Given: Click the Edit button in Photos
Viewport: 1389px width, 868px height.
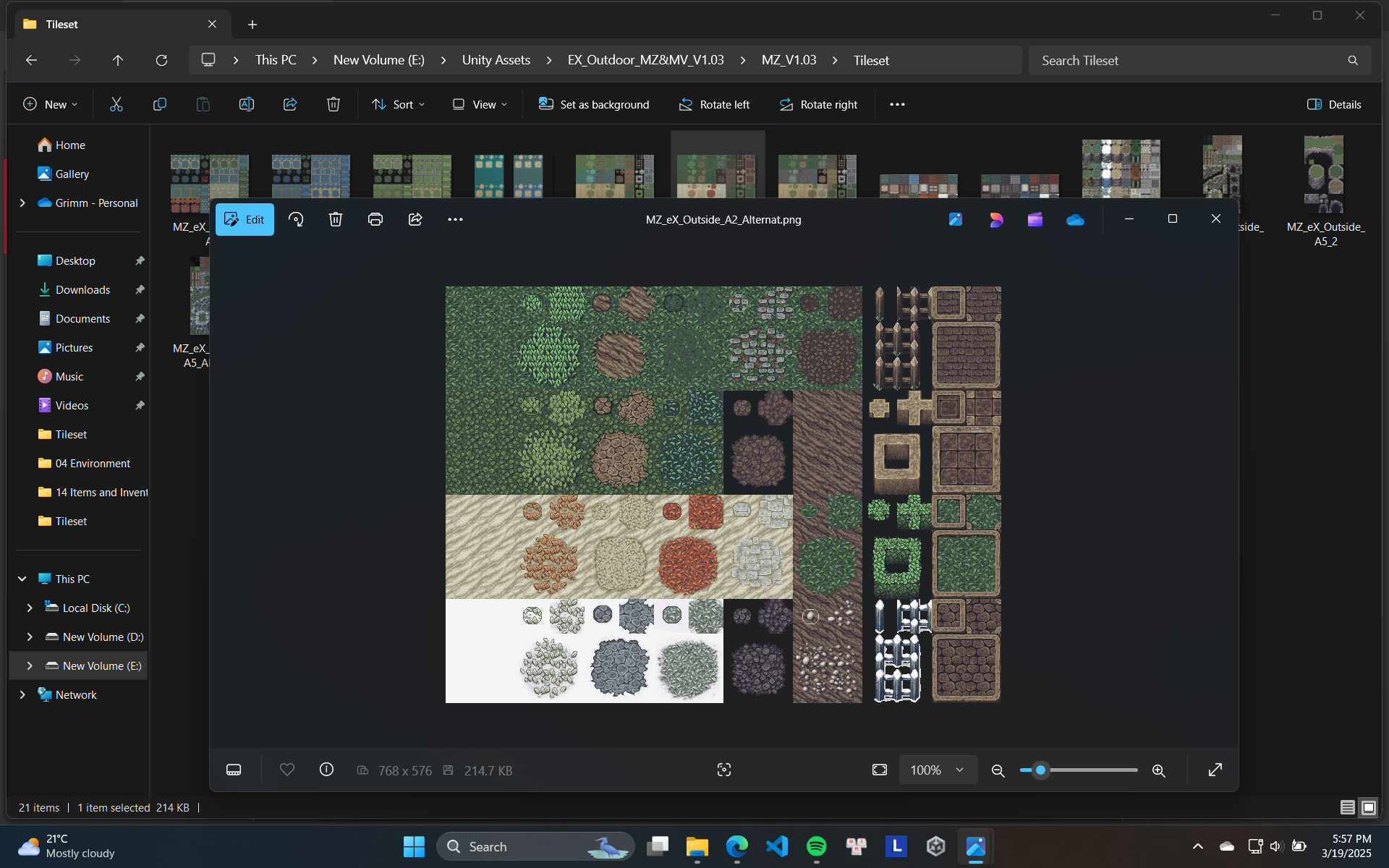Looking at the screenshot, I should pyautogui.click(x=245, y=219).
